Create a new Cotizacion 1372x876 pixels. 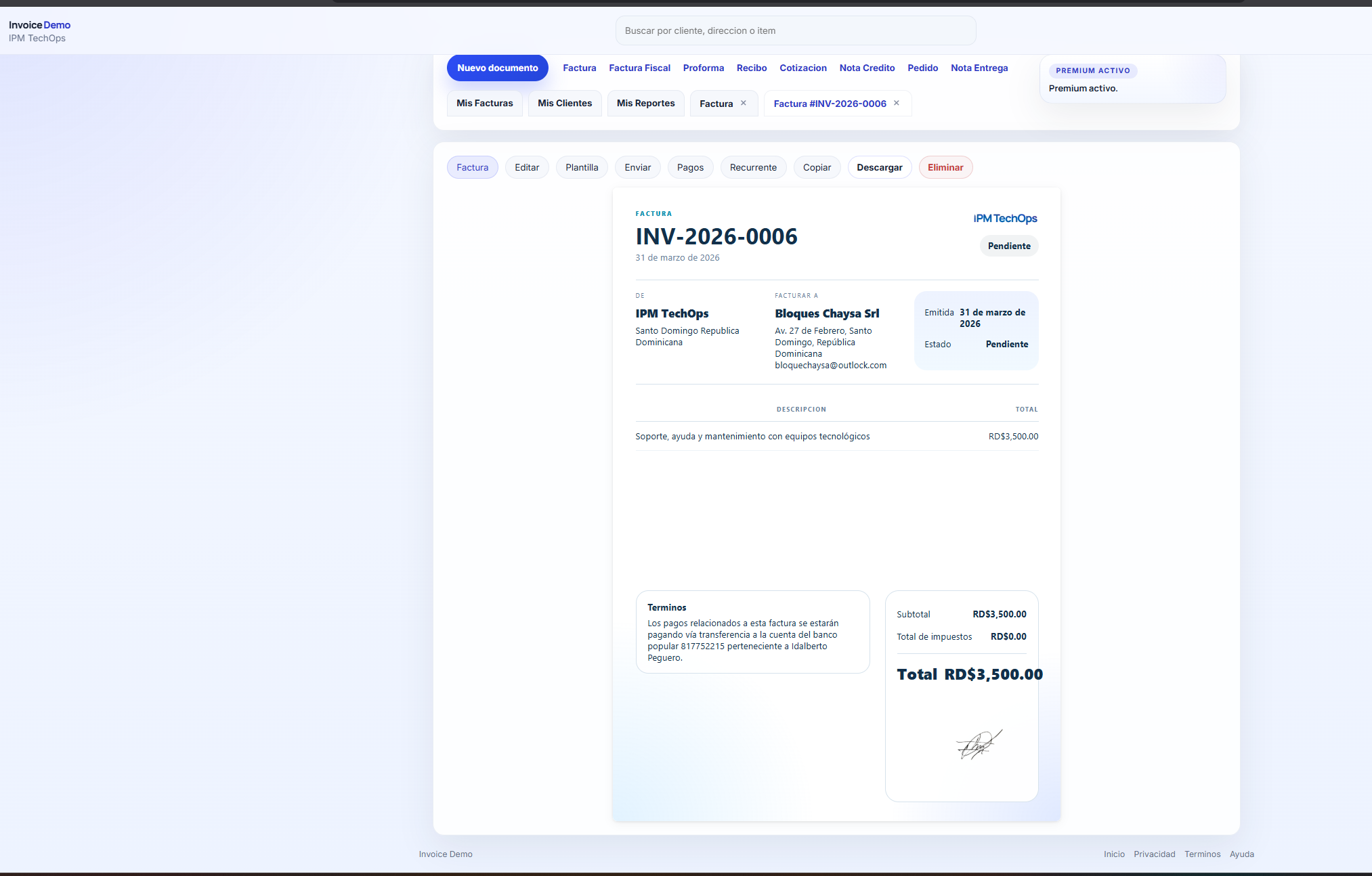802,68
